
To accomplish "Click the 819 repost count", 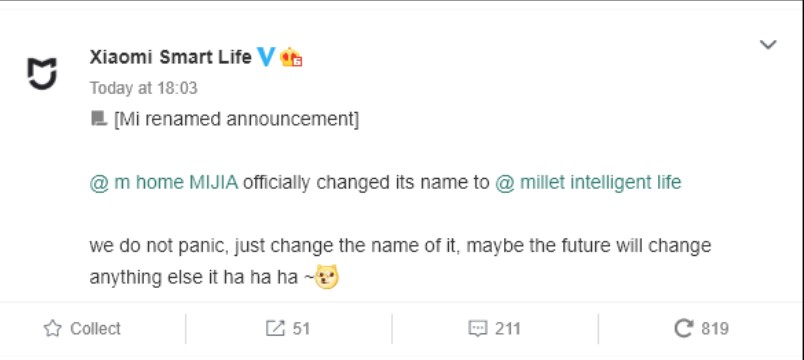I will coord(715,328).
